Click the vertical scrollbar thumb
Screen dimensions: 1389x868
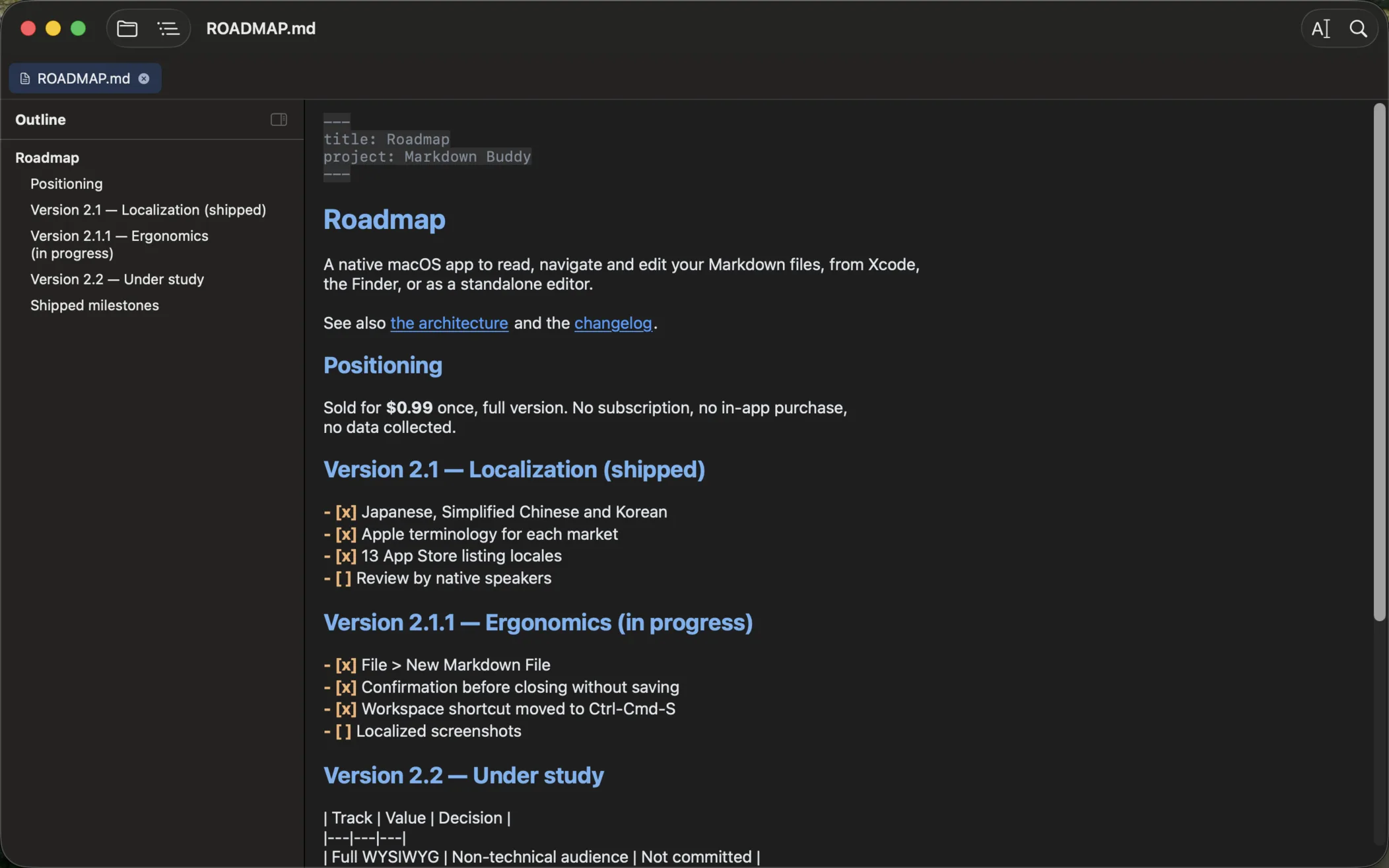(x=1379, y=362)
